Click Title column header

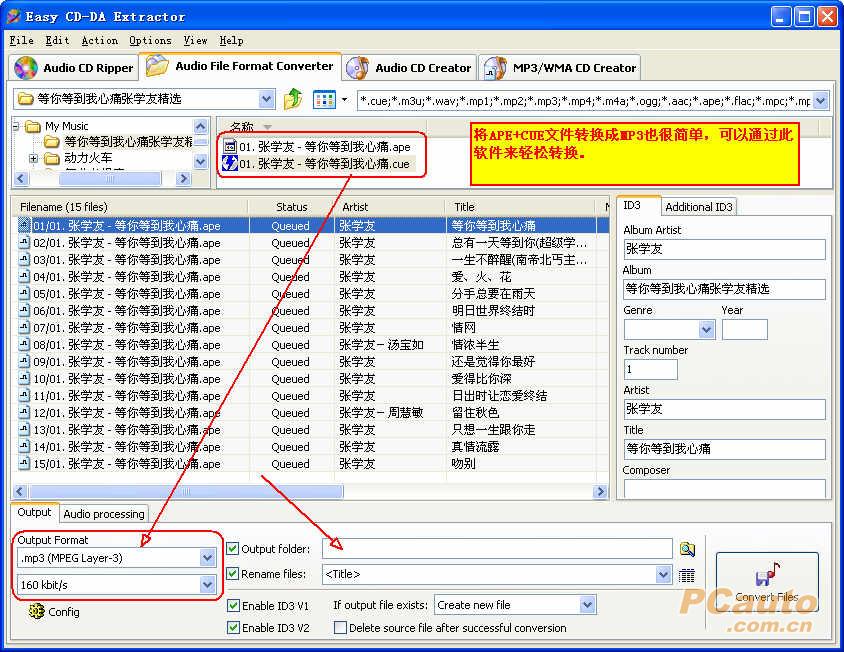[x=520, y=207]
